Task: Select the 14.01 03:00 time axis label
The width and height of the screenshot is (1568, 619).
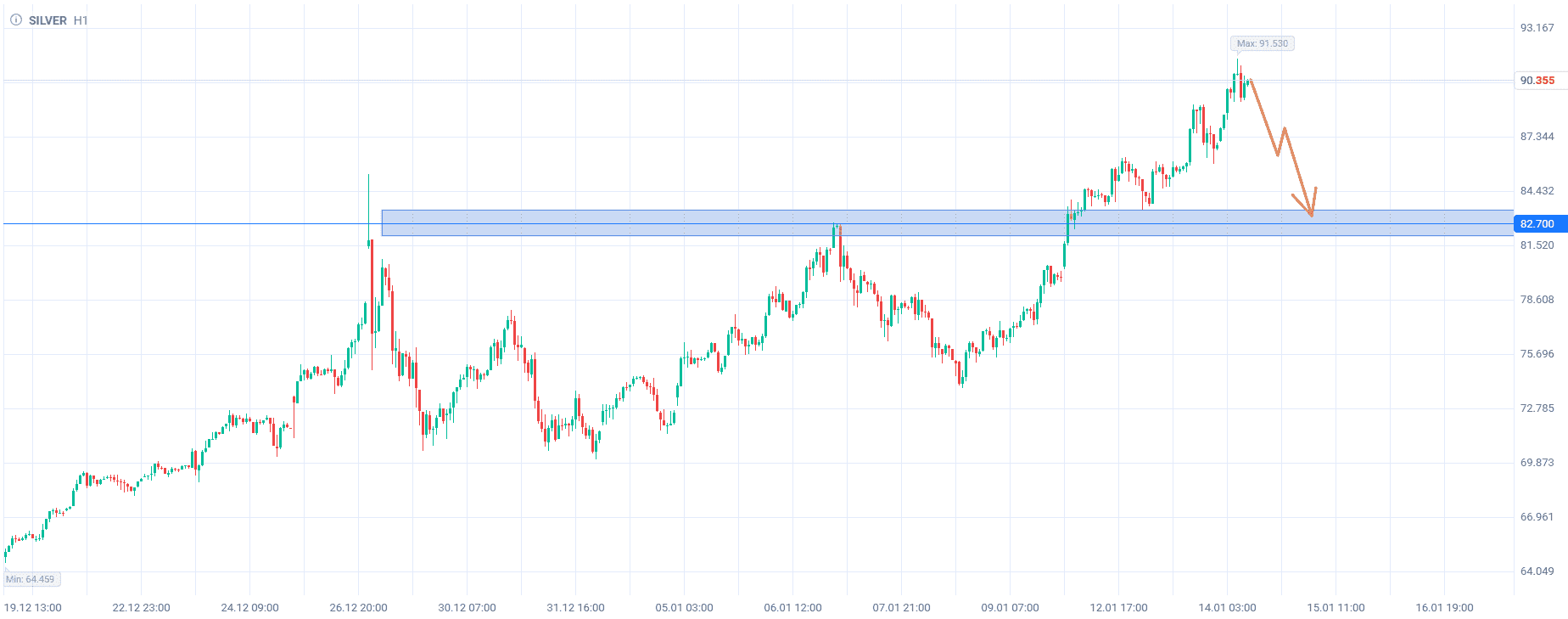Action: 1227,608
